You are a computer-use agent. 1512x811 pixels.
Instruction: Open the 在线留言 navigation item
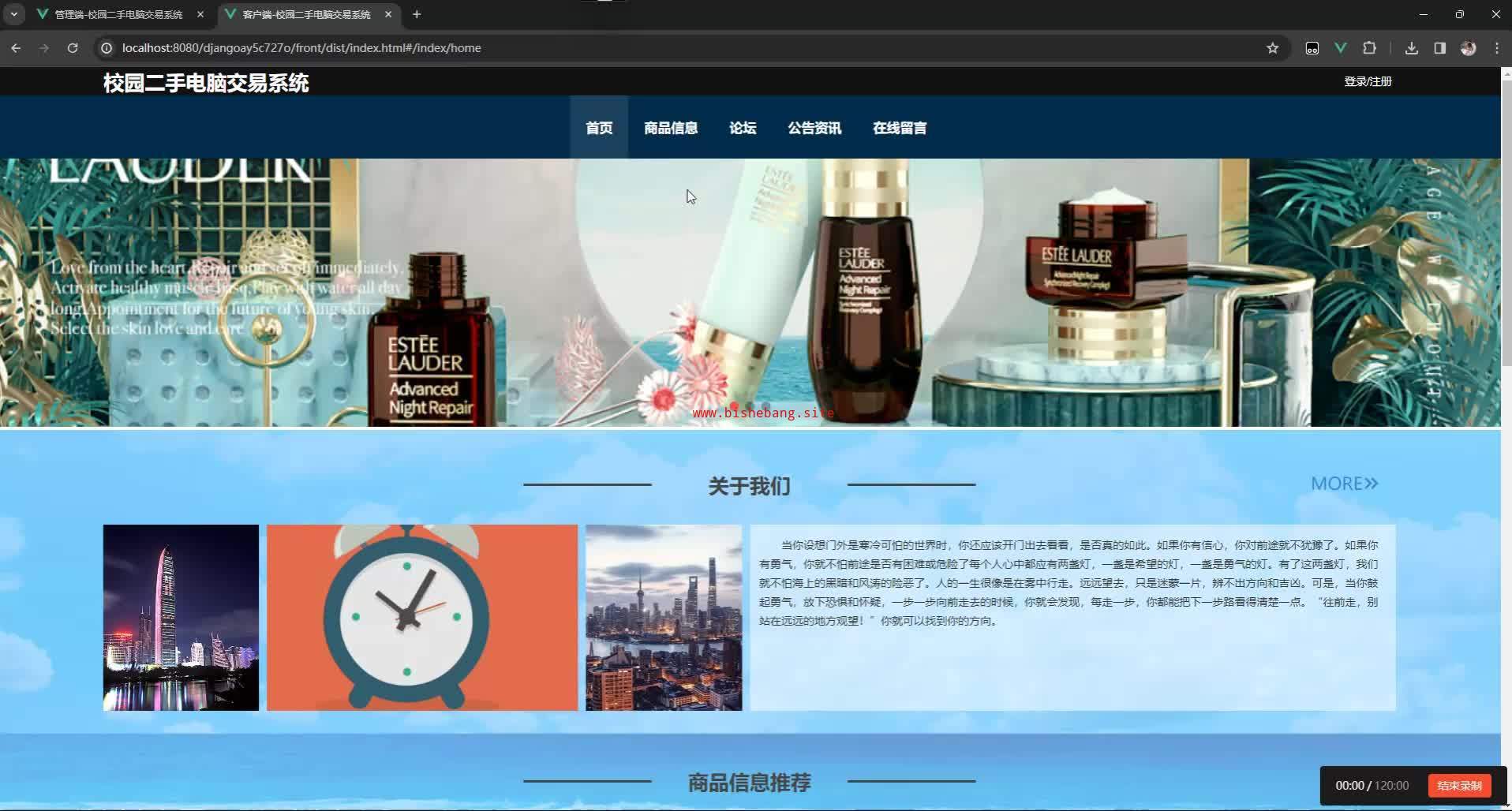(900, 128)
